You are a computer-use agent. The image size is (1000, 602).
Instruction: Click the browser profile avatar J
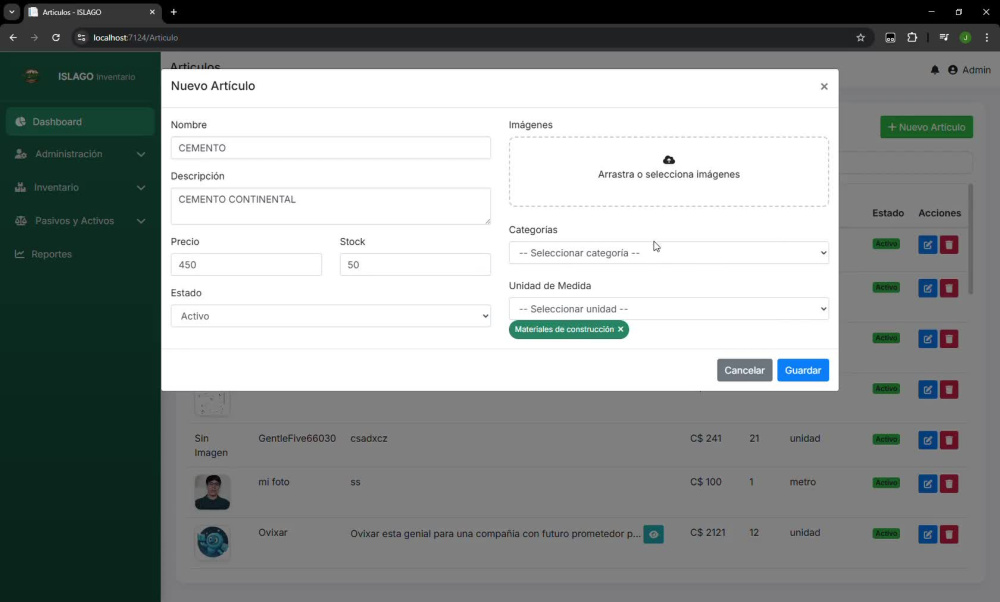[x=965, y=38]
